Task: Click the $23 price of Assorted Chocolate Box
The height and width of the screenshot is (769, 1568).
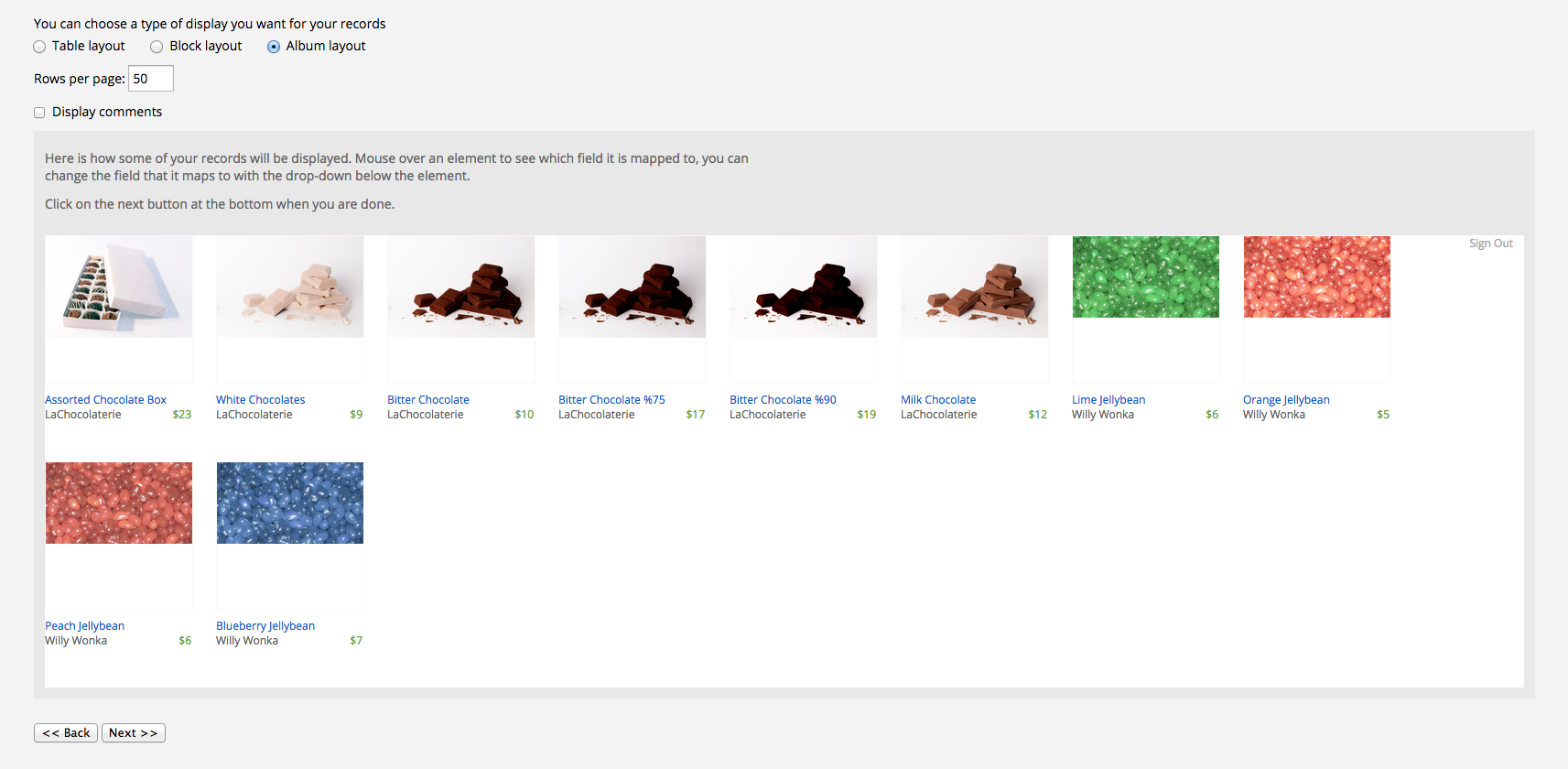Action: (182, 415)
